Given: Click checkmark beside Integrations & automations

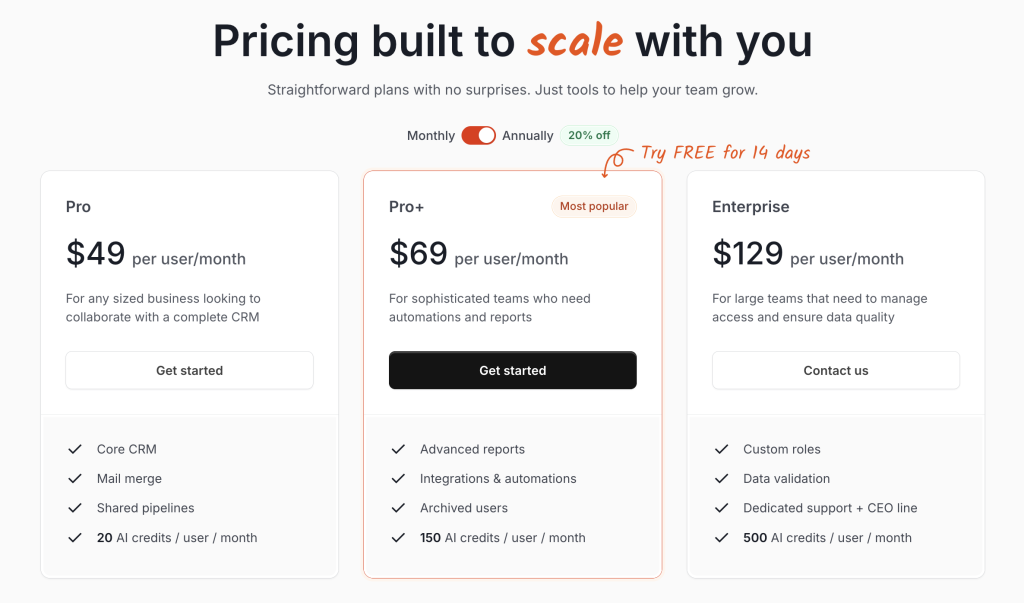Looking at the screenshot, I should [398, 479].
